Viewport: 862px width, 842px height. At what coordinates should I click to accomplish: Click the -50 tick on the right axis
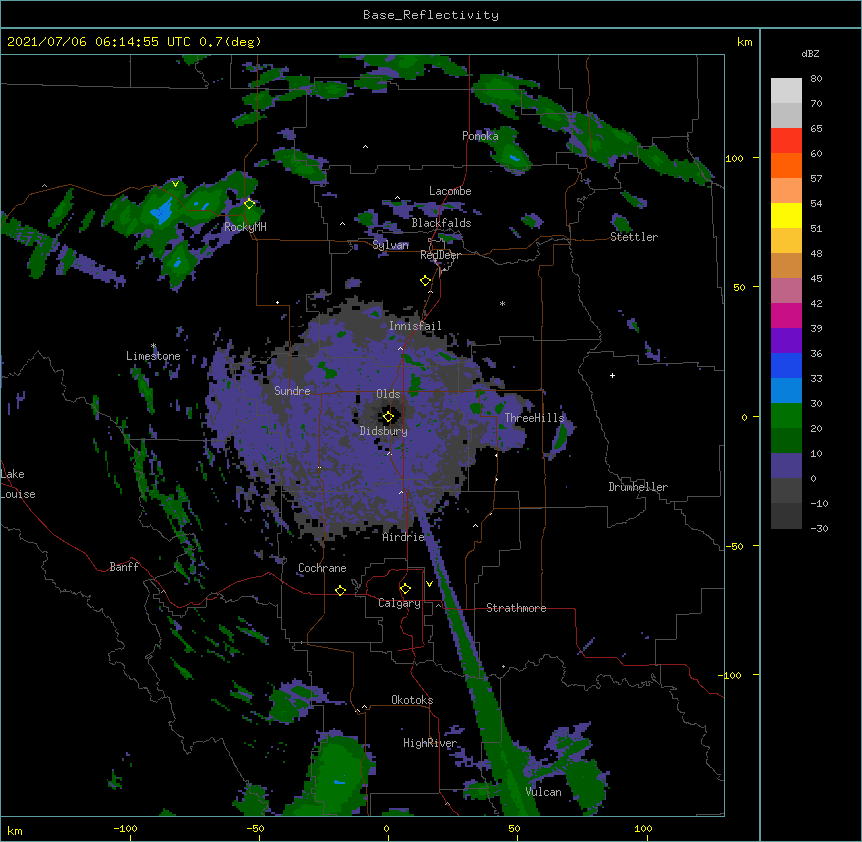tap(734, 546)
